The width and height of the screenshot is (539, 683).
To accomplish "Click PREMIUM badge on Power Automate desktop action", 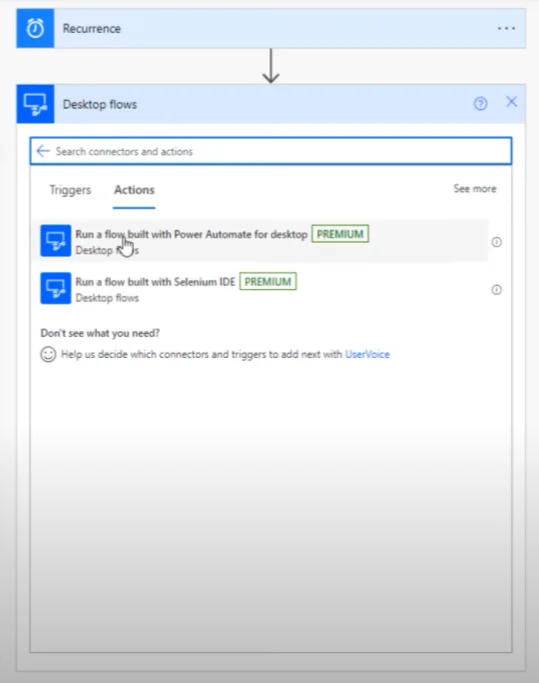I will pos(340,234).
